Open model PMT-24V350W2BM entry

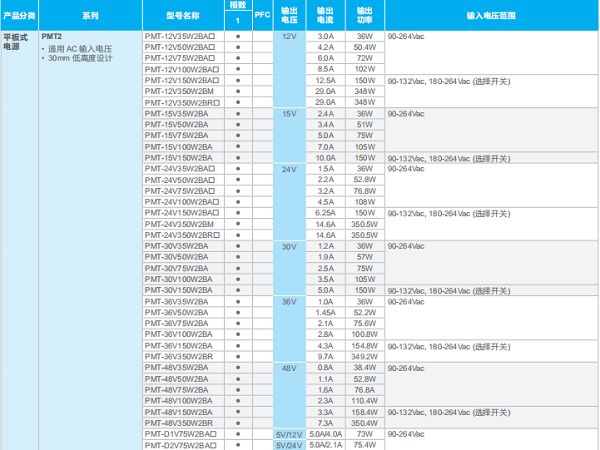coord(179,224)
